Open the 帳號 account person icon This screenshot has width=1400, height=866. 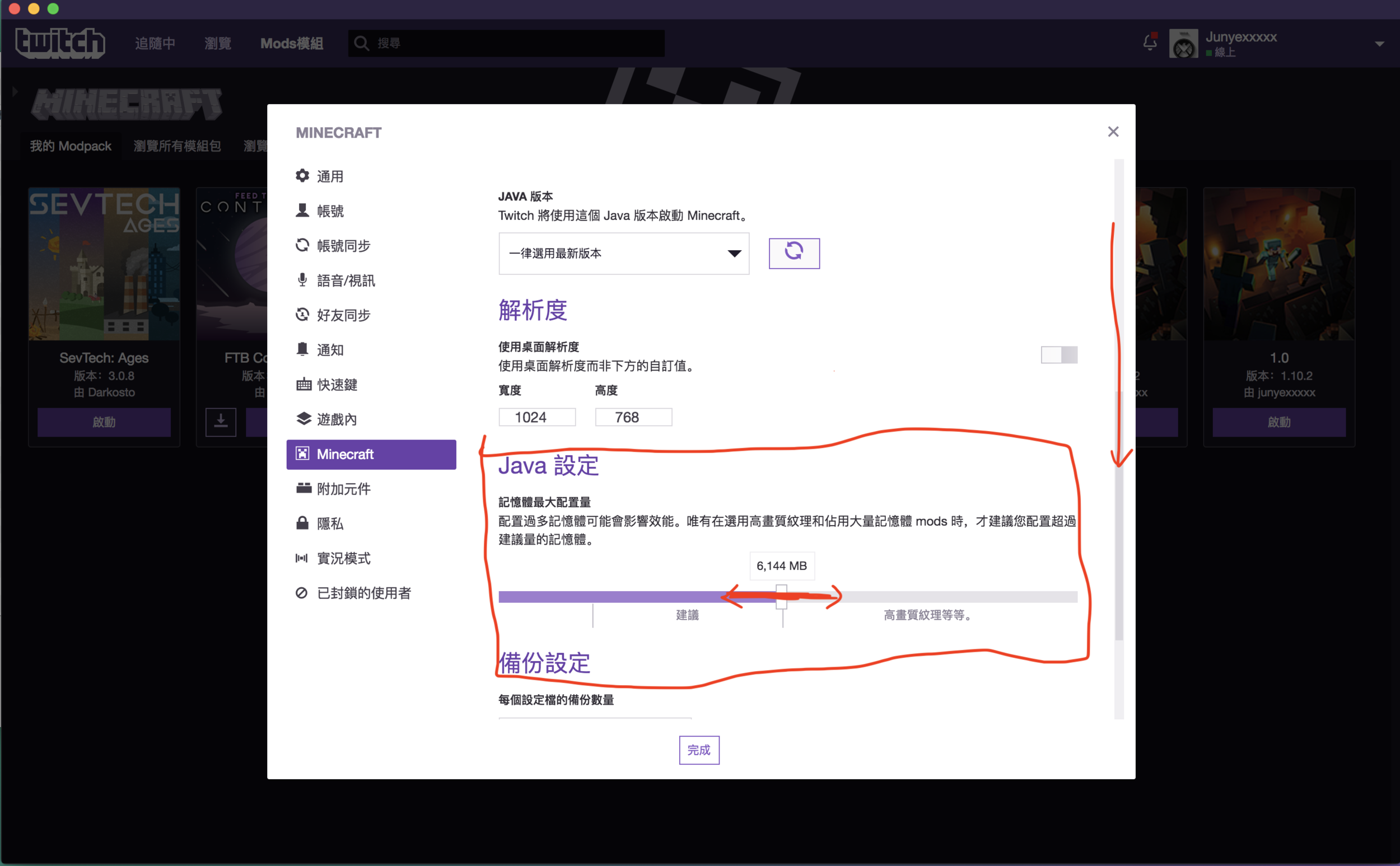(302, 211)
